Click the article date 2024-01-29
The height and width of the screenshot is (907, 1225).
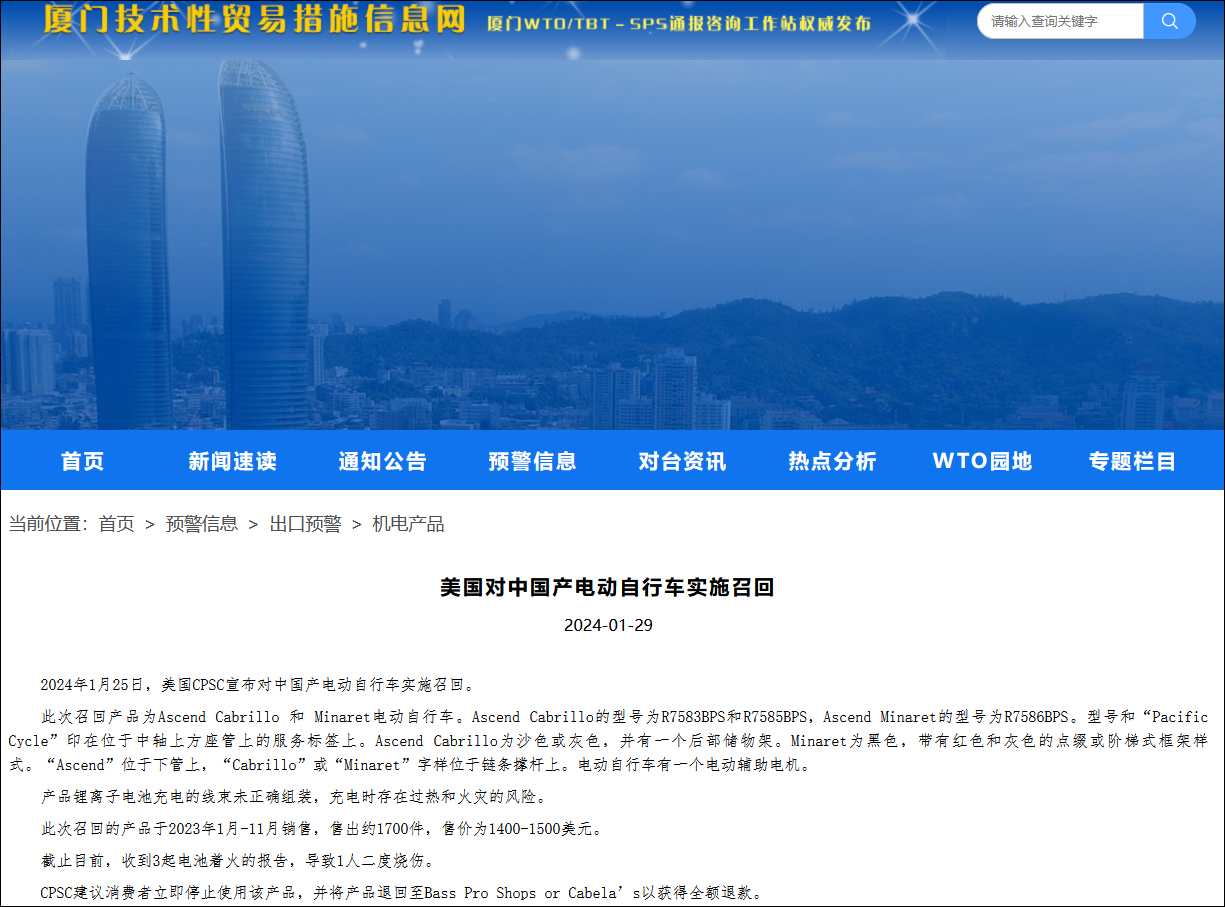[608, 626]
